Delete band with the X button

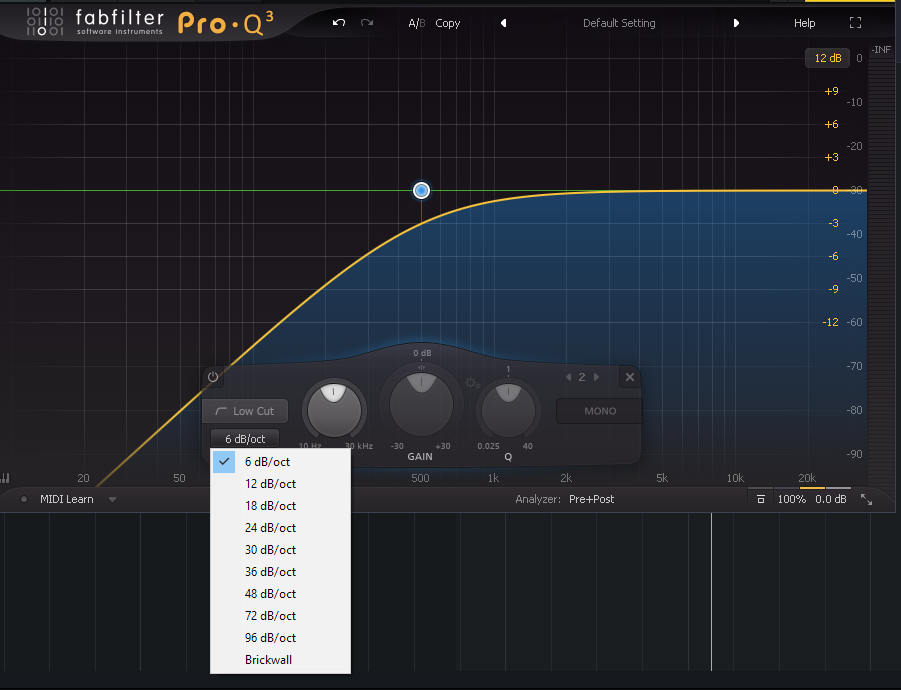pyautogui.click(x=630, y=377)
